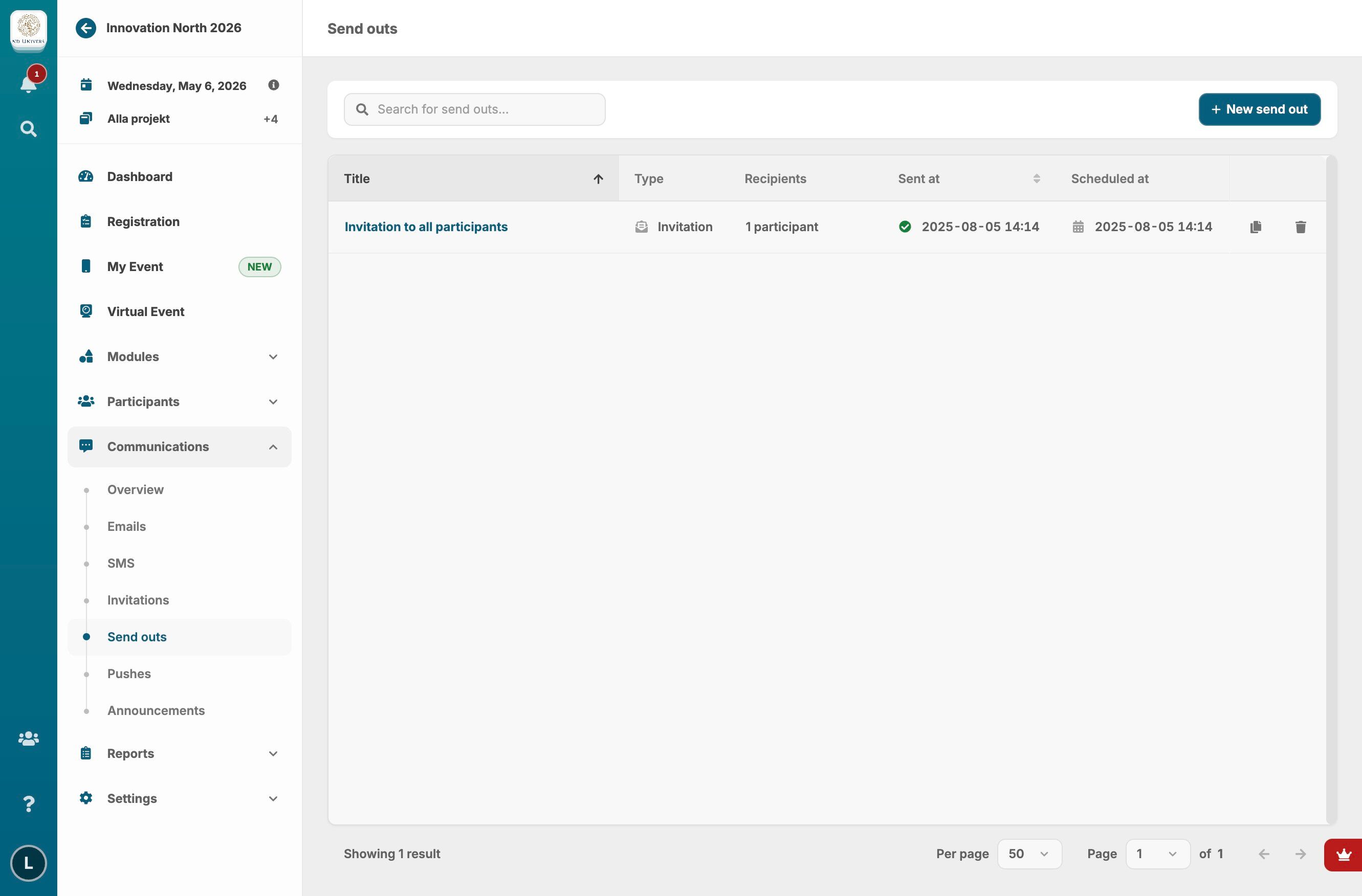Click the notification bell icon
Image resolution: width=1362 pixels, height=896 pixels.
(29, 83)
